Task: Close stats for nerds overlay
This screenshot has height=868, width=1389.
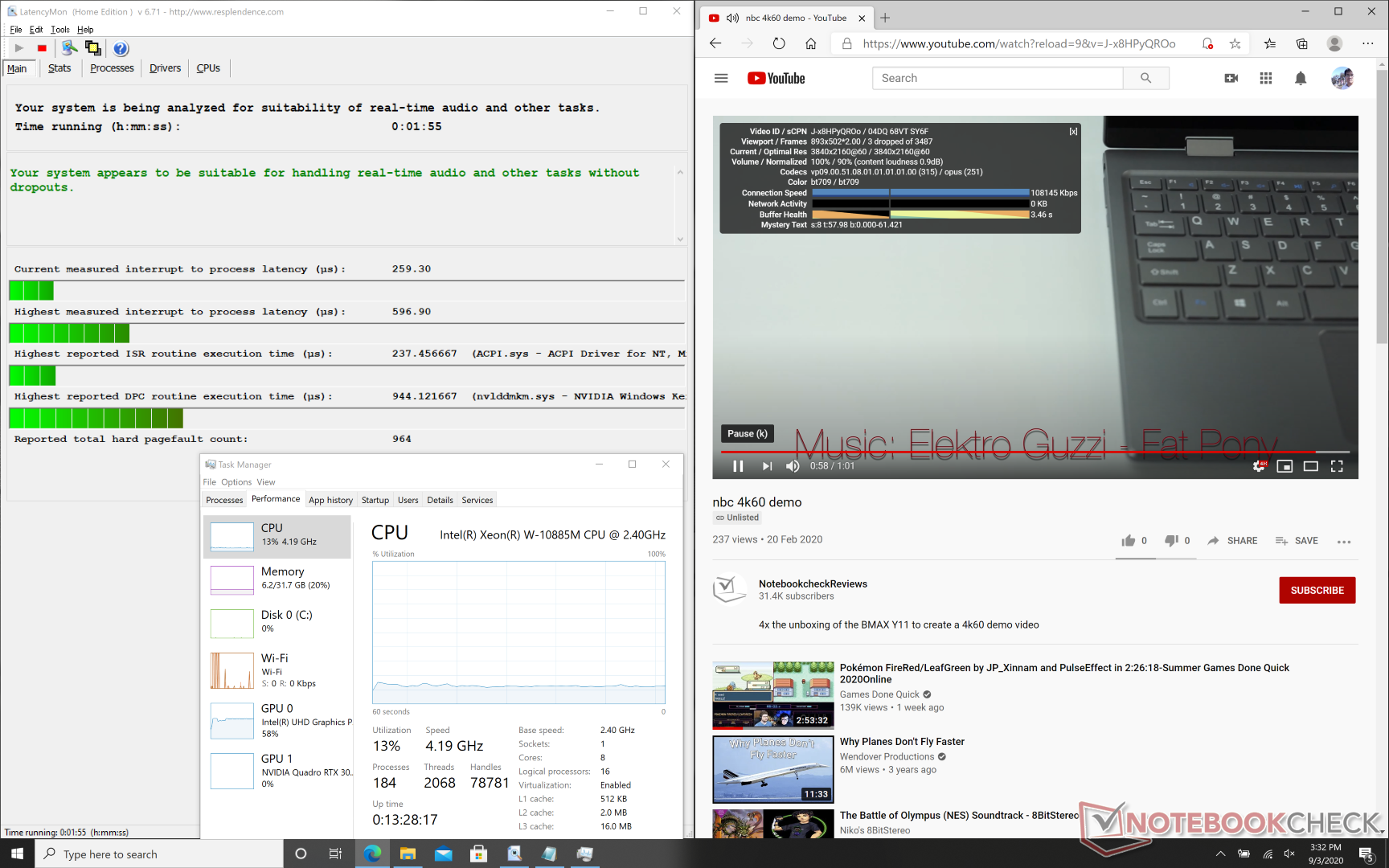Action: (1073, 132)
